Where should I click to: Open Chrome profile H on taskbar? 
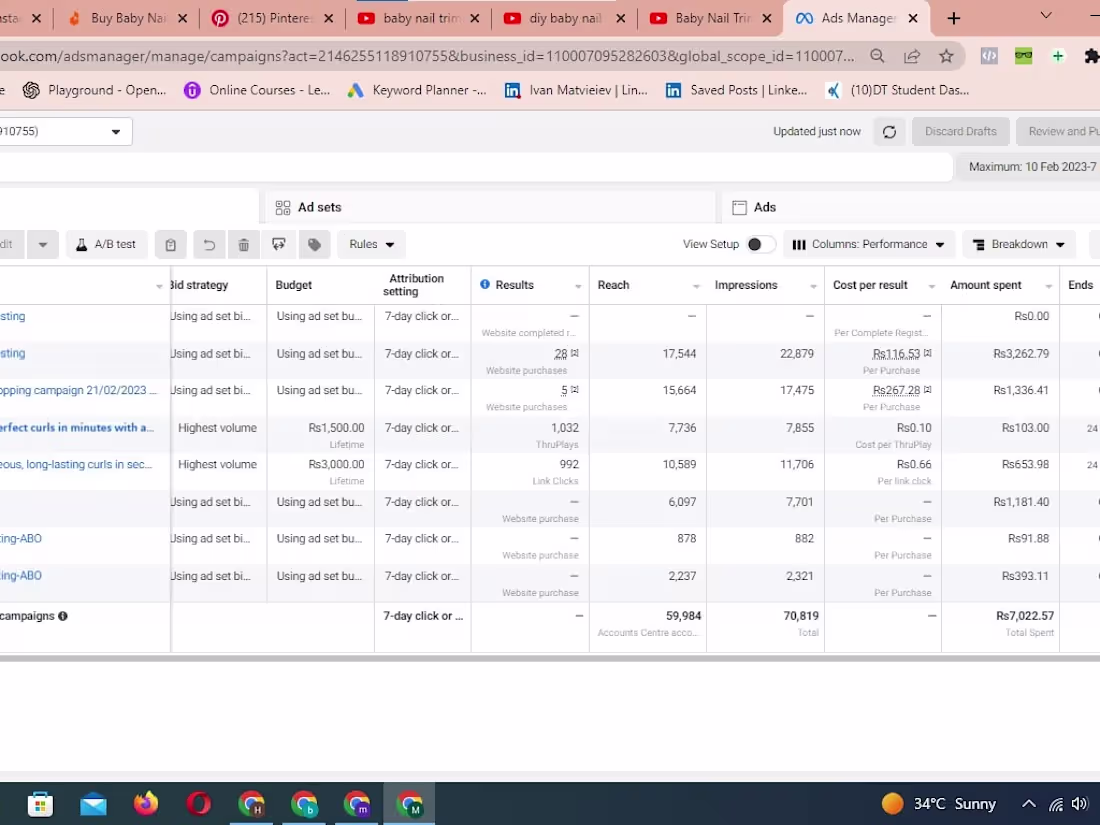pyautogui.click(x=251, y=804)
